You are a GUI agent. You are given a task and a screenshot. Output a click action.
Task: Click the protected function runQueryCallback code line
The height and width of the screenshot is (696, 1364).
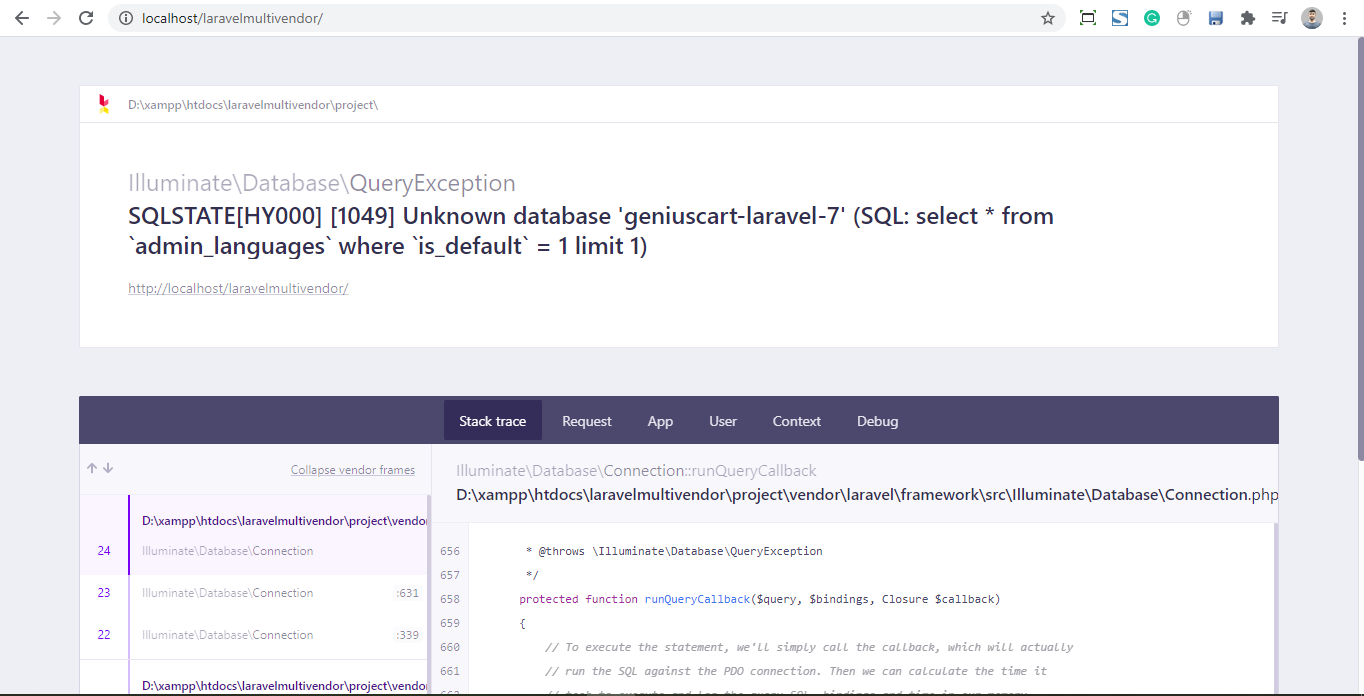[760, 599]
